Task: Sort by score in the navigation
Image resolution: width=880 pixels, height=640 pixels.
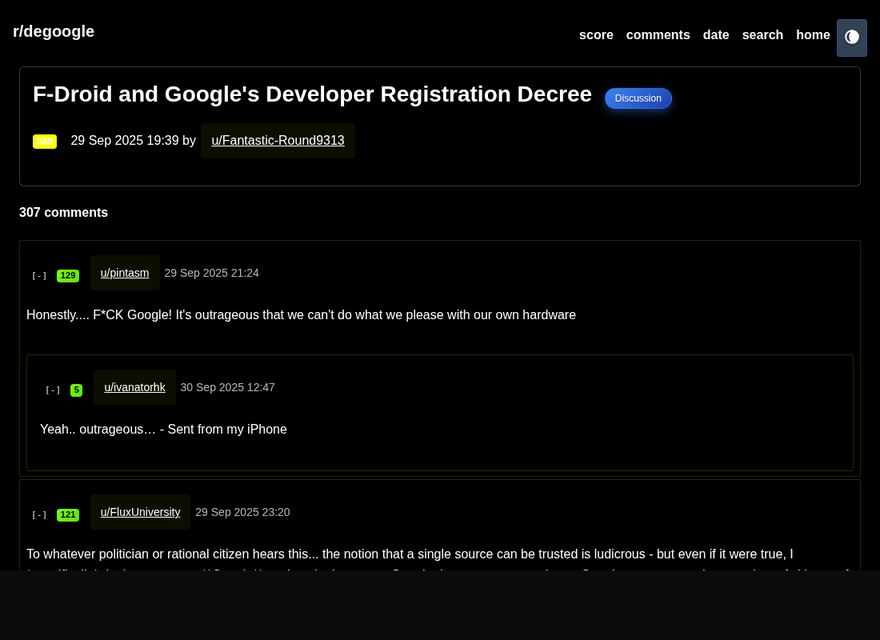Action: (596, 35)
